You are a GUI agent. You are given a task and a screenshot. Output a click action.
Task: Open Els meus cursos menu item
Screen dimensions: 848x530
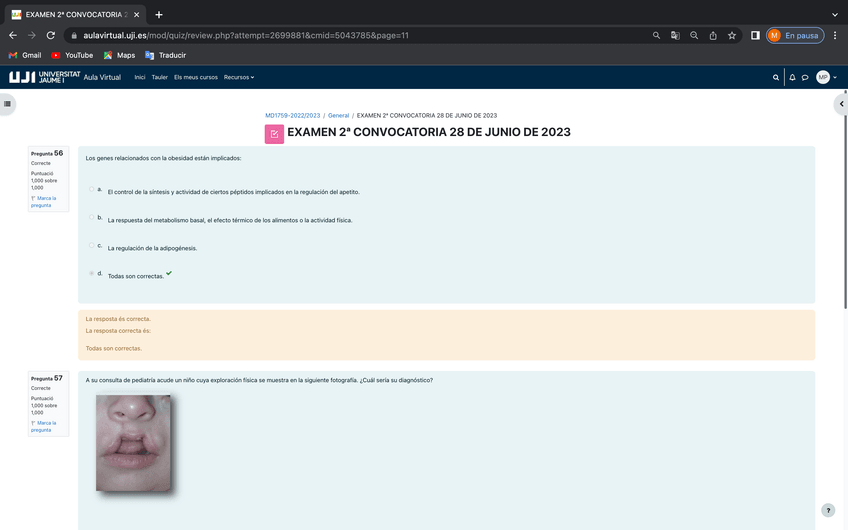coord(196,77)
